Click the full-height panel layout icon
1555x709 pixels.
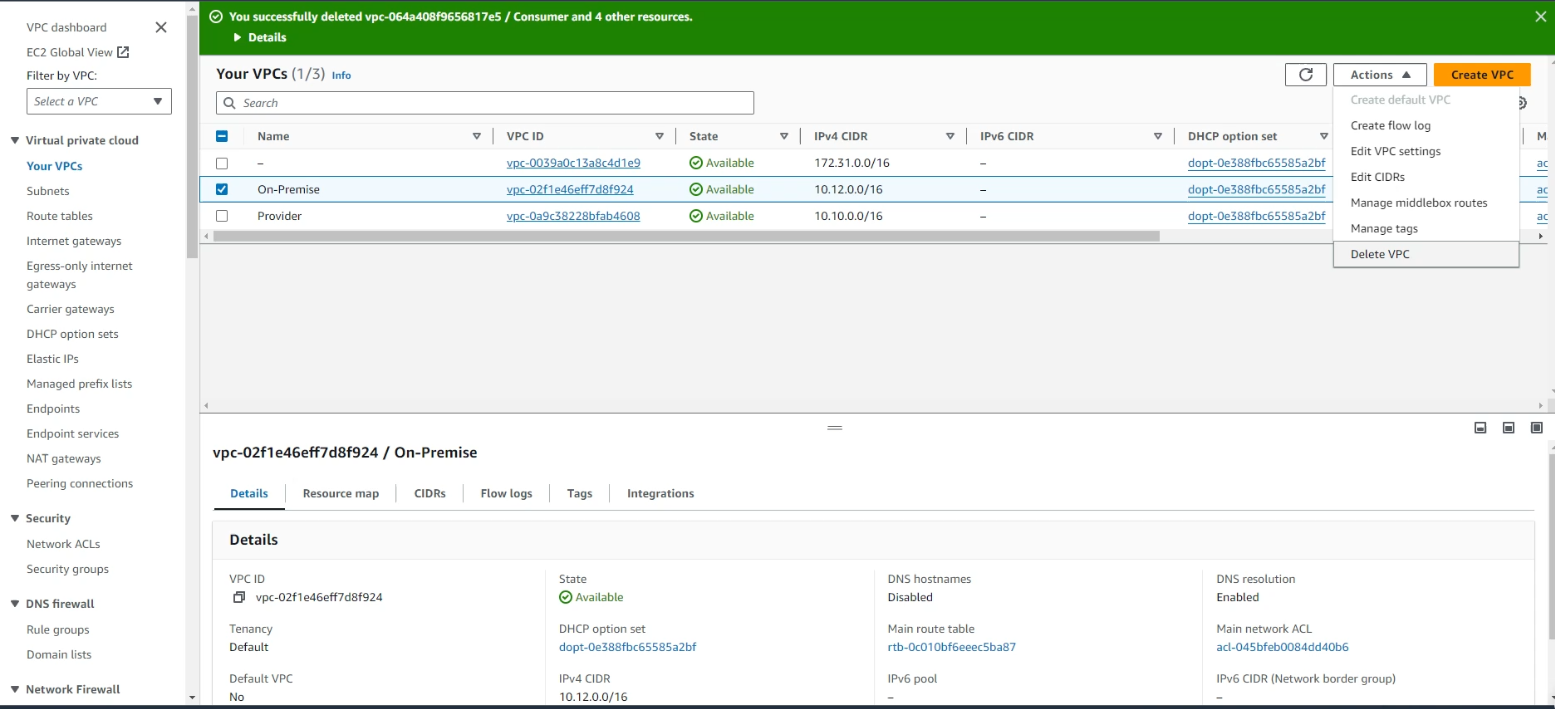(1537, 428)
